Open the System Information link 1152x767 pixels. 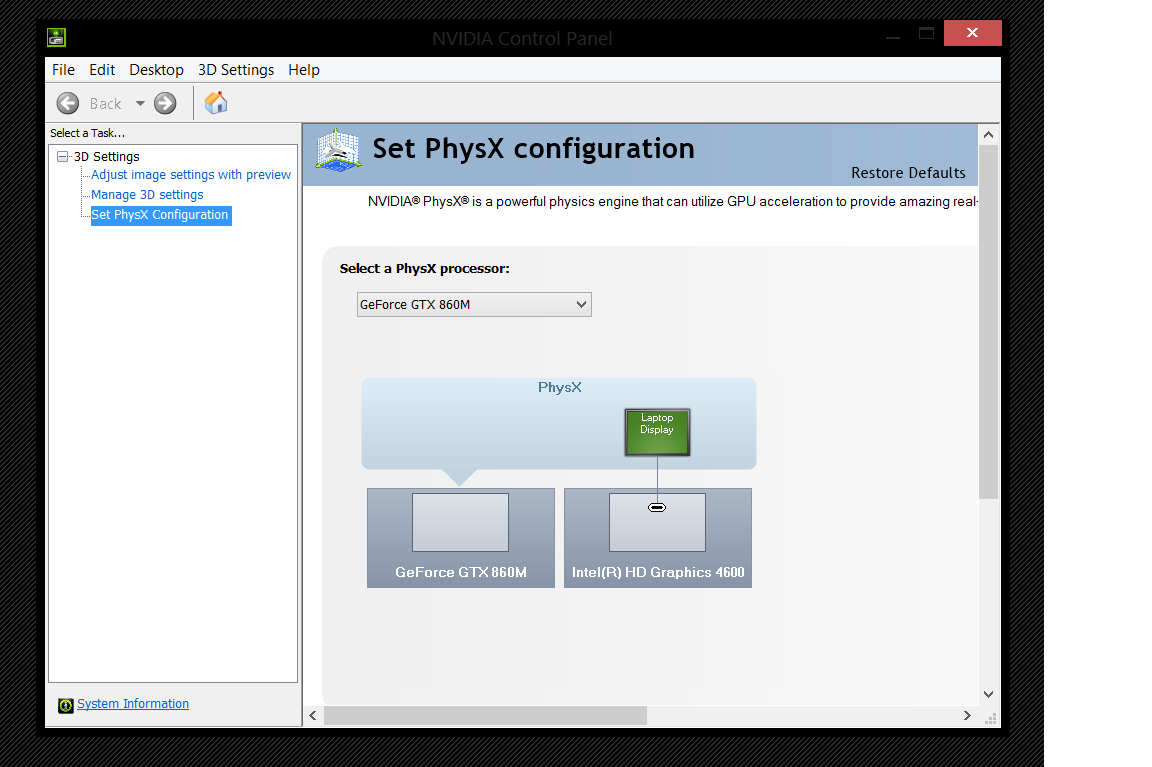point(133,704)
